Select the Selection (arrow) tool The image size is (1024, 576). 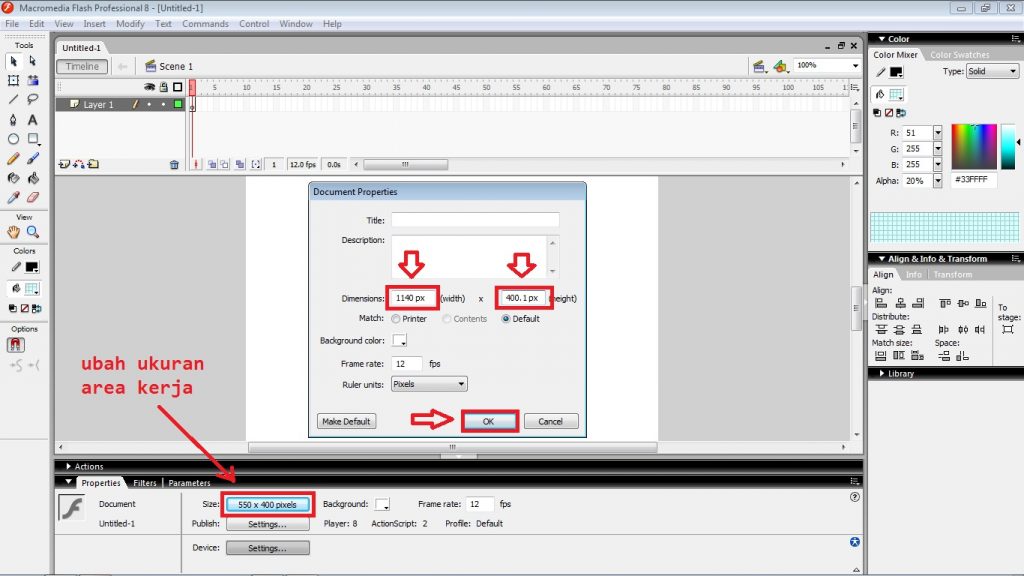click(13, 61)
